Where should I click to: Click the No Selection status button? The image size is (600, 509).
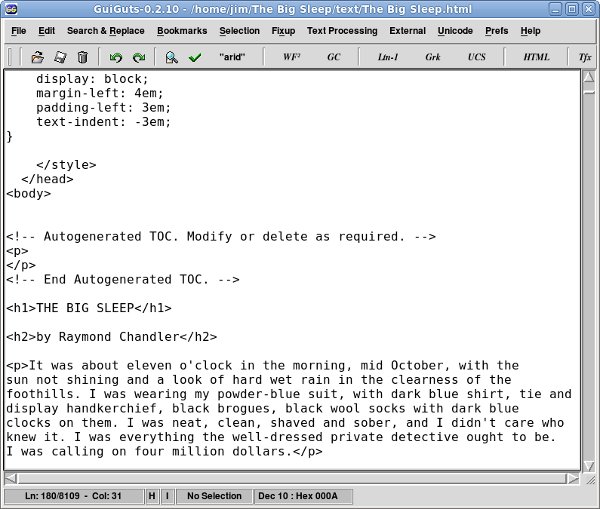[x=214, y=496]
